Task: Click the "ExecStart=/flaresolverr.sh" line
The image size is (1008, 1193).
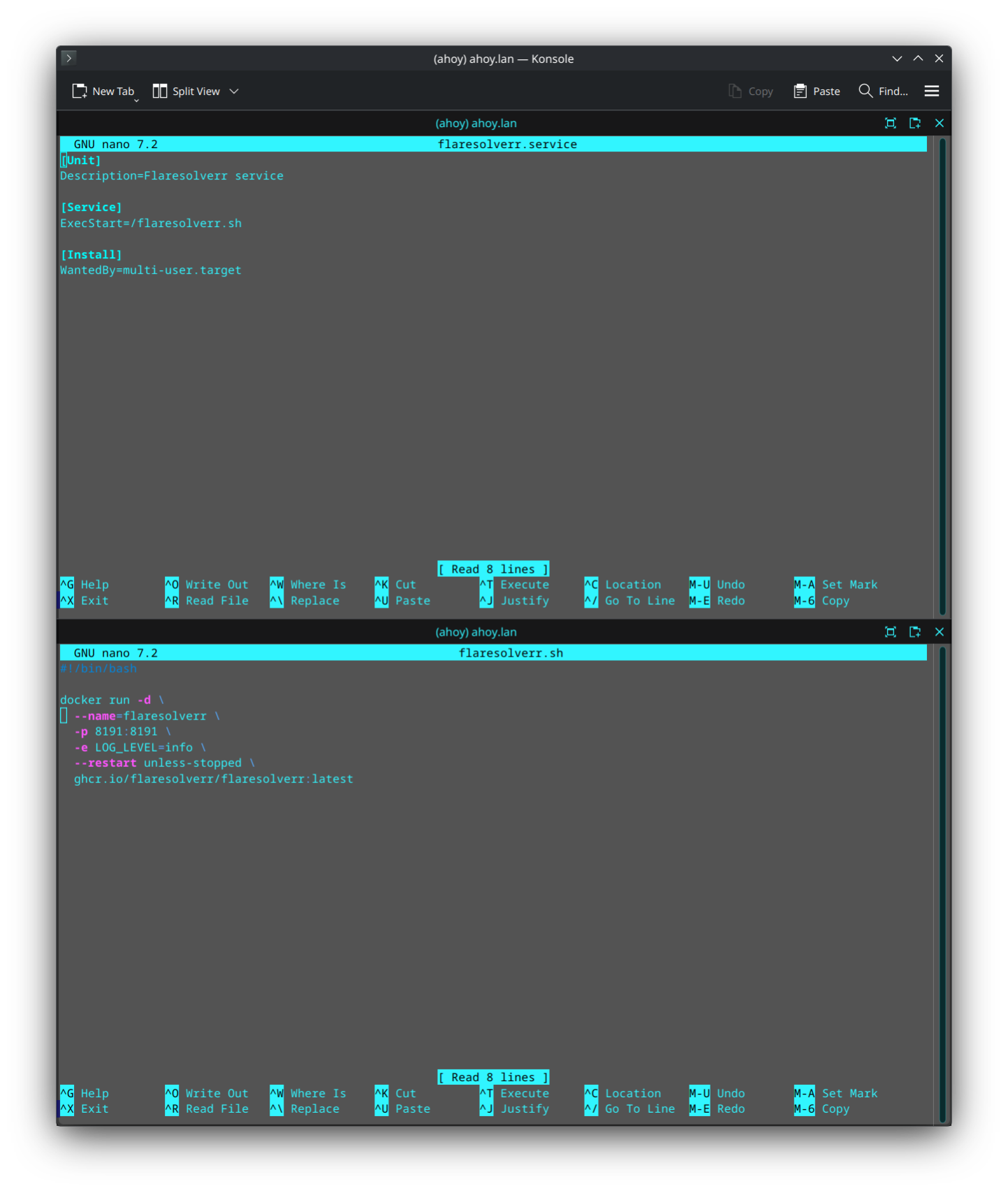Action: click(x=151, y=224)
